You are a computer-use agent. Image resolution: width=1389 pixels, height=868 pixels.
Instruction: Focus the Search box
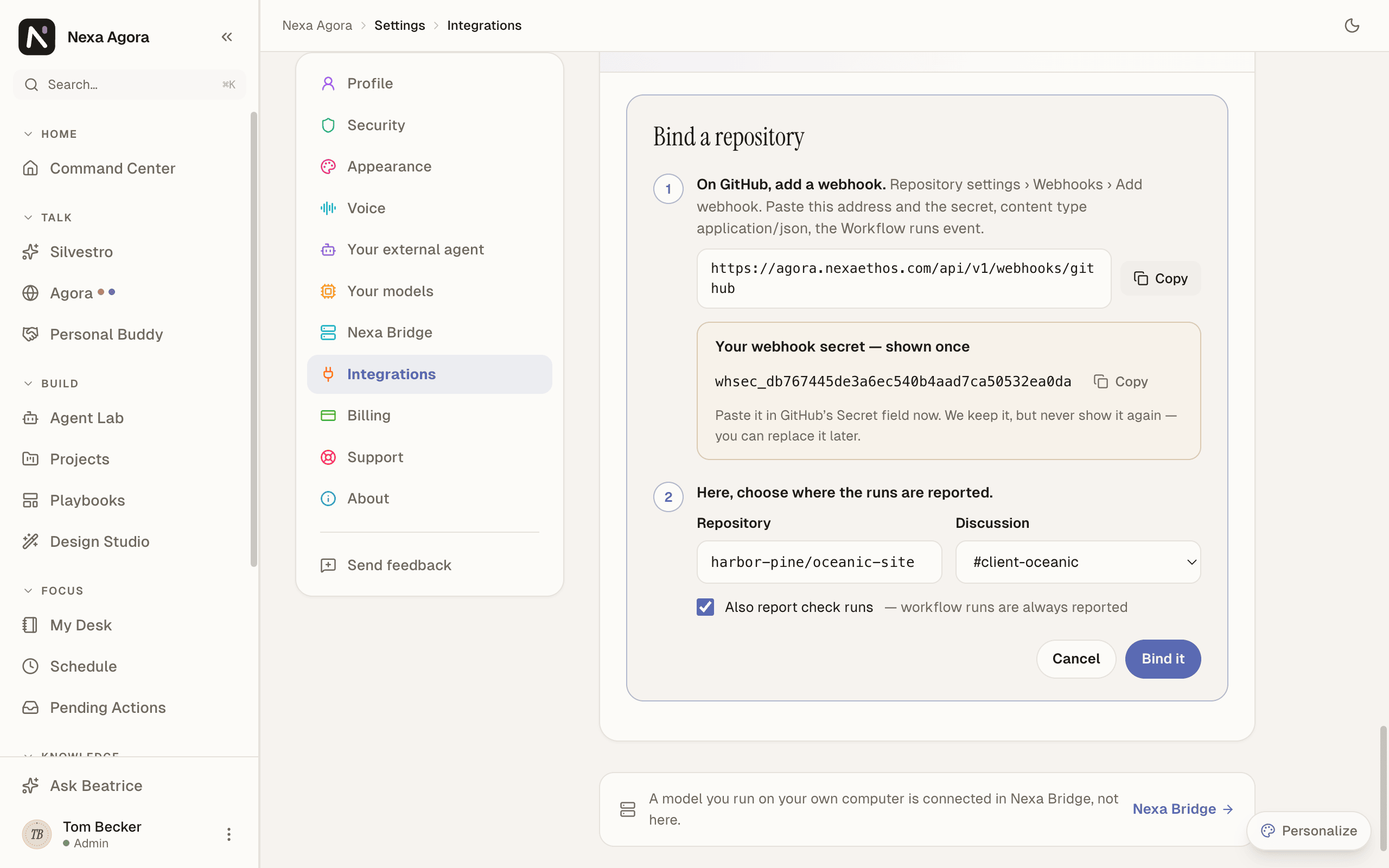130,85
